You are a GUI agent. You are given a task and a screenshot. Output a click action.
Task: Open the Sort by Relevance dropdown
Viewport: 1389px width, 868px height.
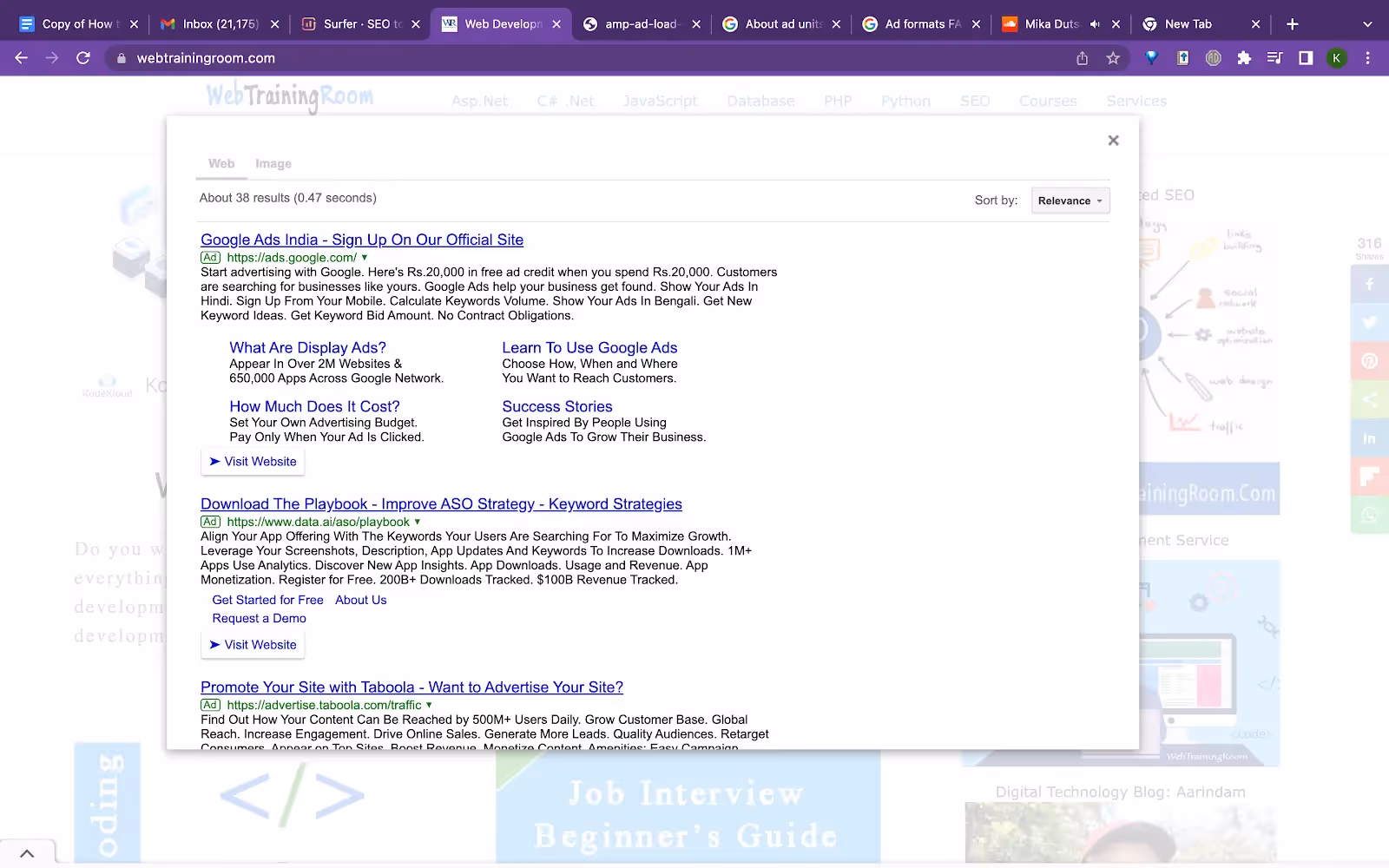(1070, 201)
